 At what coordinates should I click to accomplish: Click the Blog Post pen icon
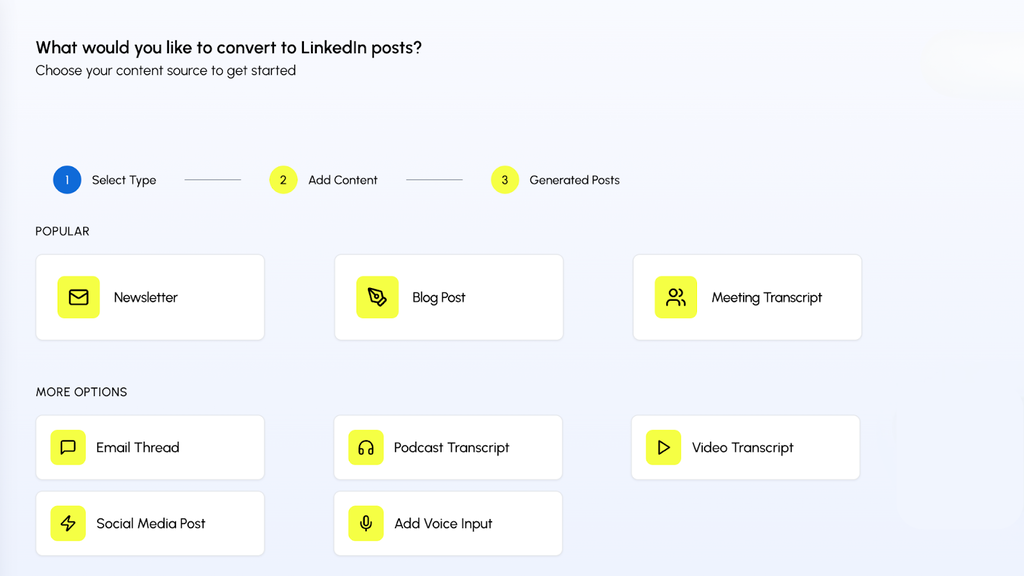(x=377, y=297)
